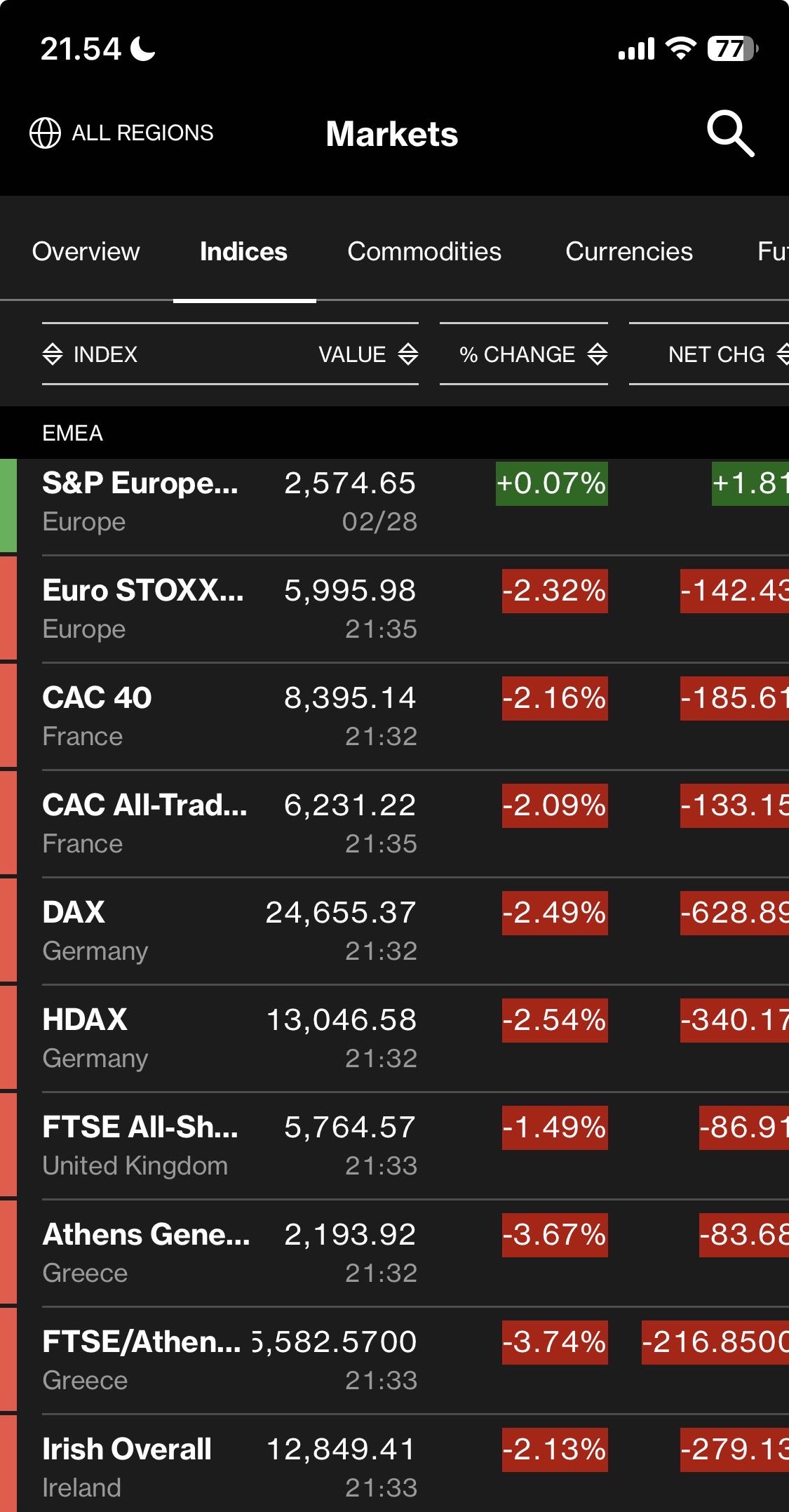This screenshot has width=789, height=1512.
Task: Tap the globe icon beside All Regions
Action: (x=45, y=133)
